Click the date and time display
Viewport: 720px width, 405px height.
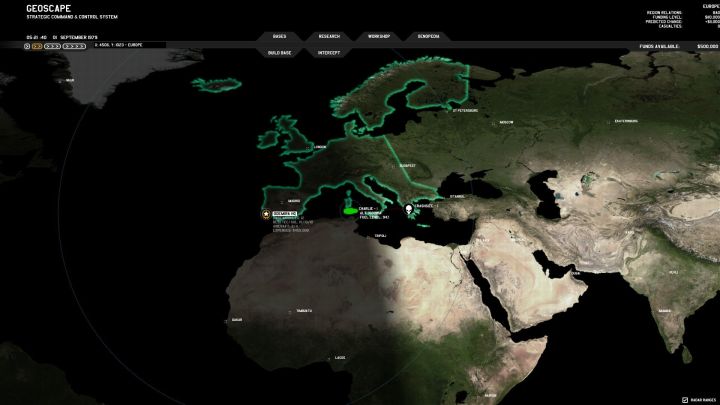click(x=62, y=37)
